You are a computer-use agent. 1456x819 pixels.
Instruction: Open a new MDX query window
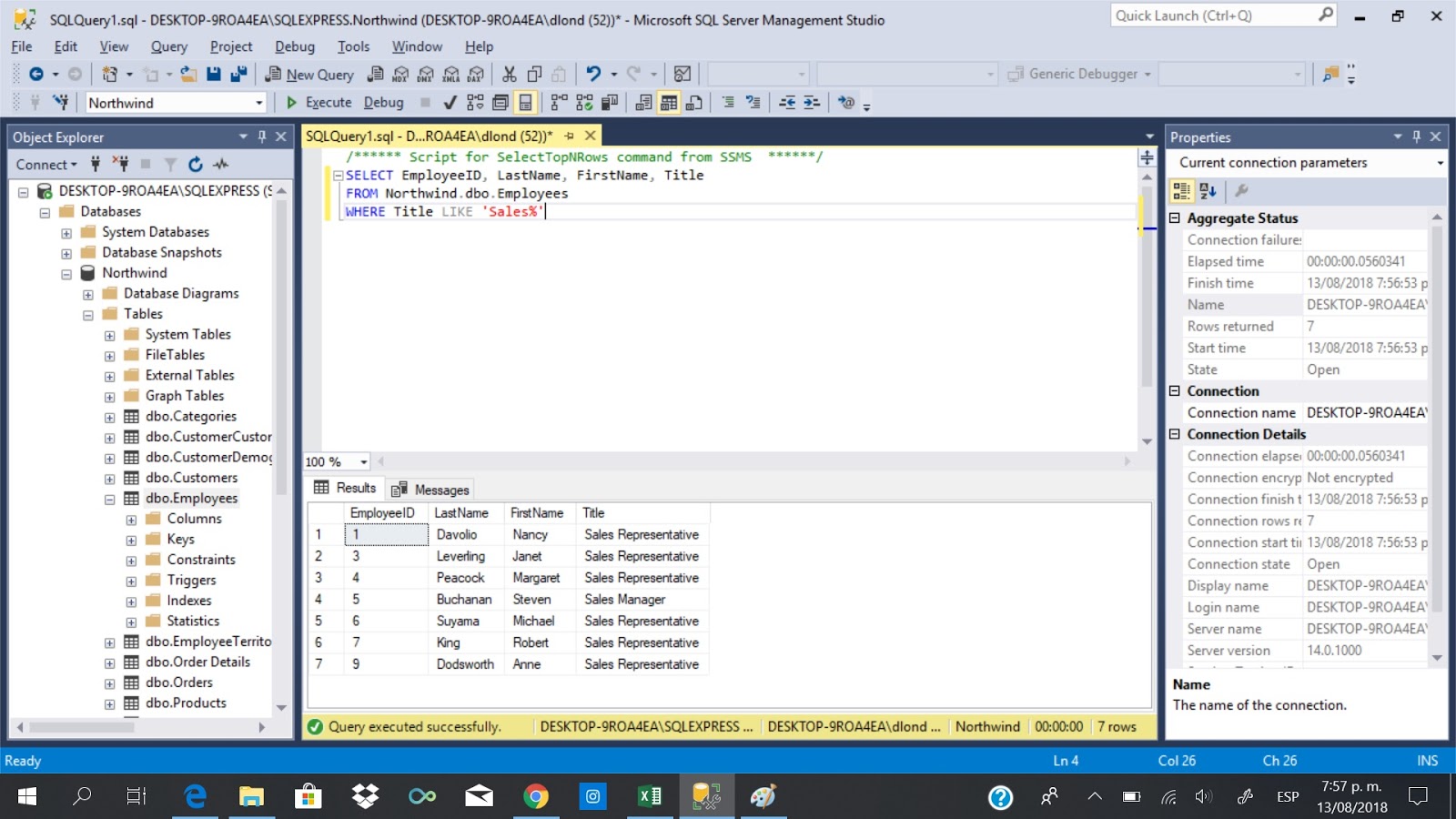(401, 74)
